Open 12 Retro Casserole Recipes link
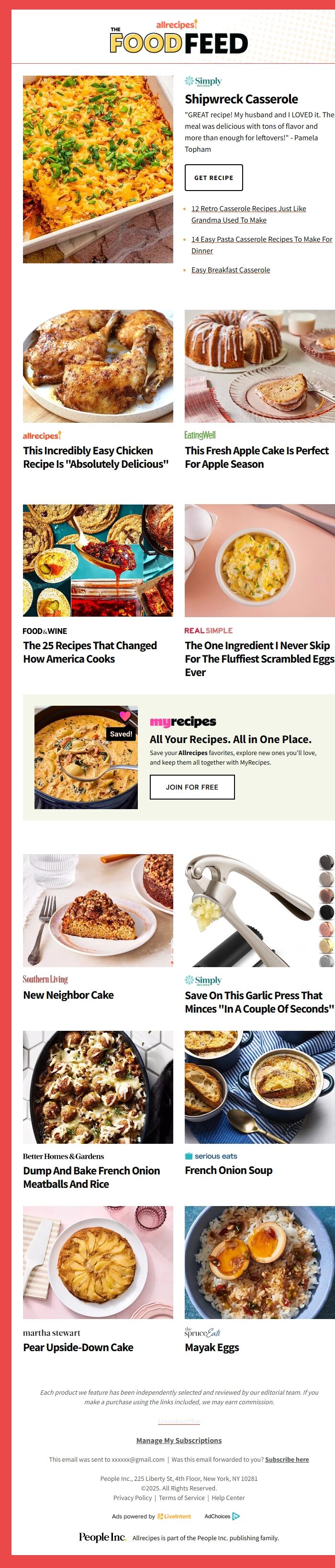This screenshot has height=1568, width=335. click(x=249, y=214)
